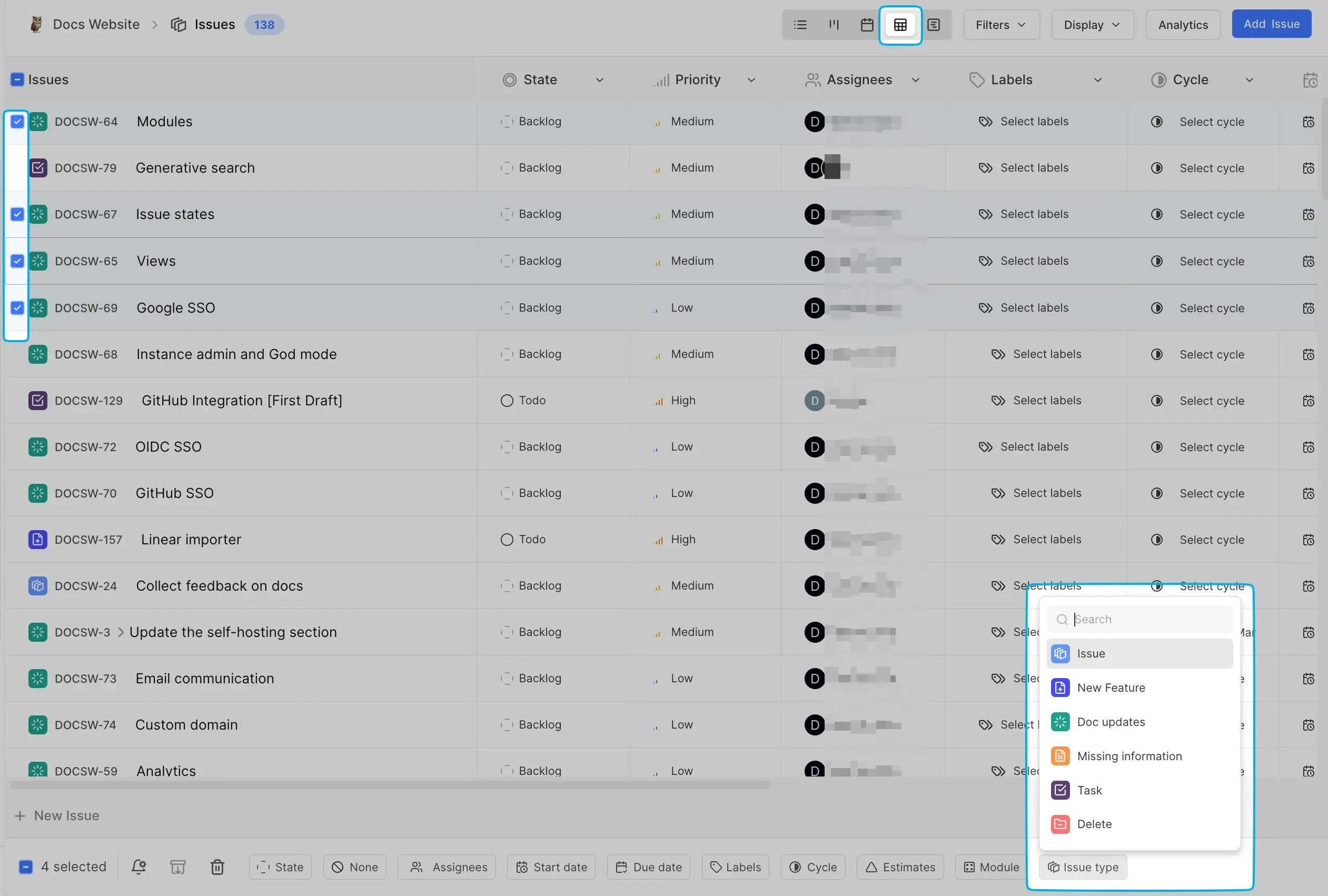Image resolution: width=1328 pixels, height=896 pixels.
Task: Select the spreadsheet view icon
Action: (x=900, y=25)
